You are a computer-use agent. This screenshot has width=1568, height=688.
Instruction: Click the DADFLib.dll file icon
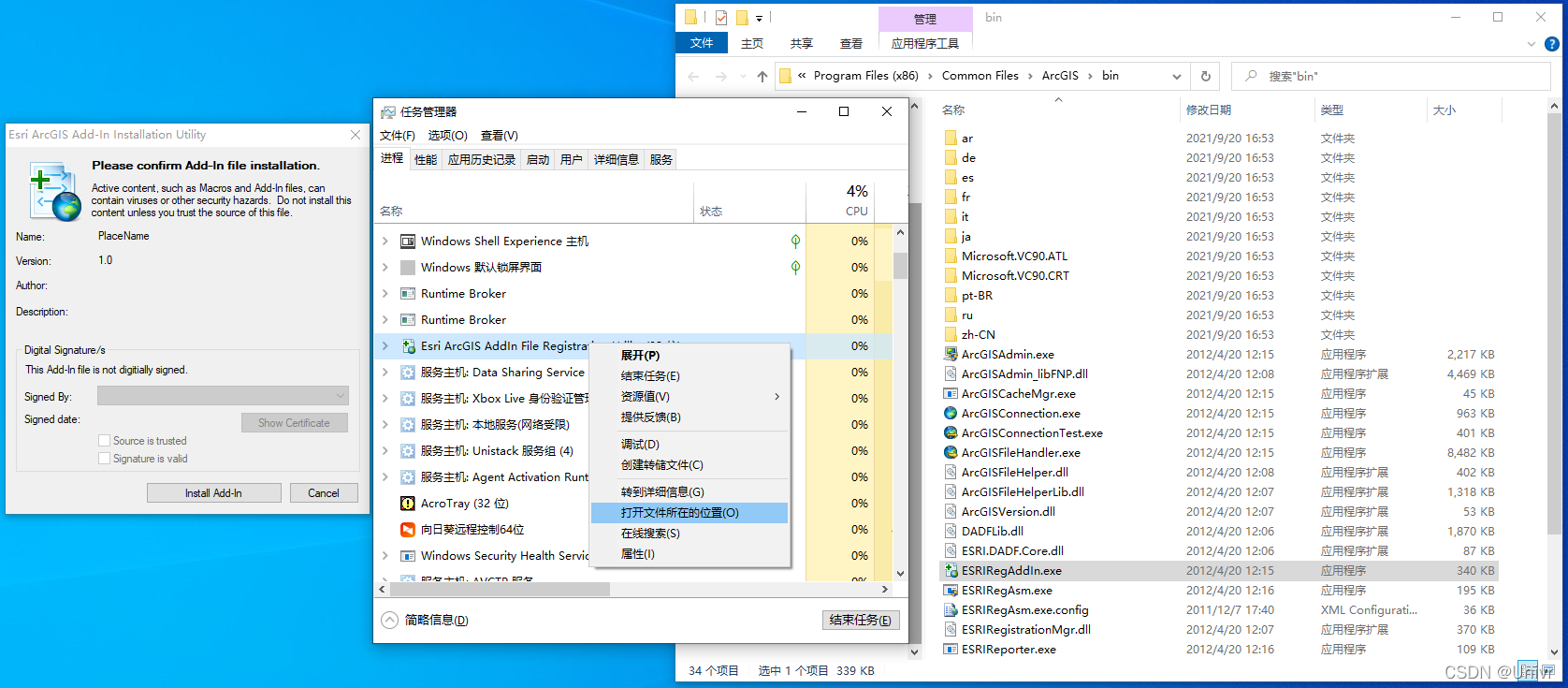(x=951, y=531)
